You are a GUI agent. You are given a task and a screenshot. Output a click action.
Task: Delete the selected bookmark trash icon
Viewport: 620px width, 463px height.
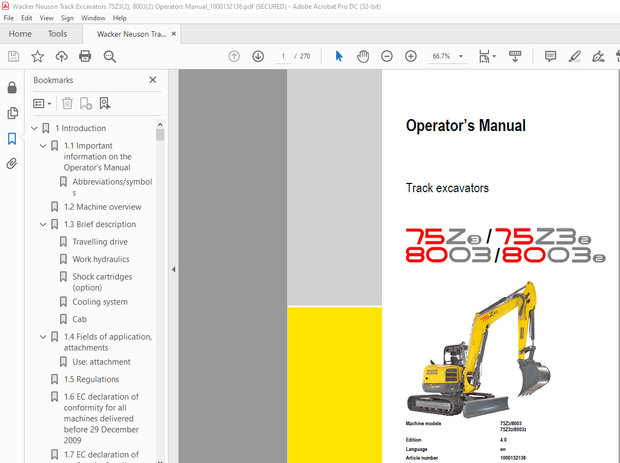point(67,104)
